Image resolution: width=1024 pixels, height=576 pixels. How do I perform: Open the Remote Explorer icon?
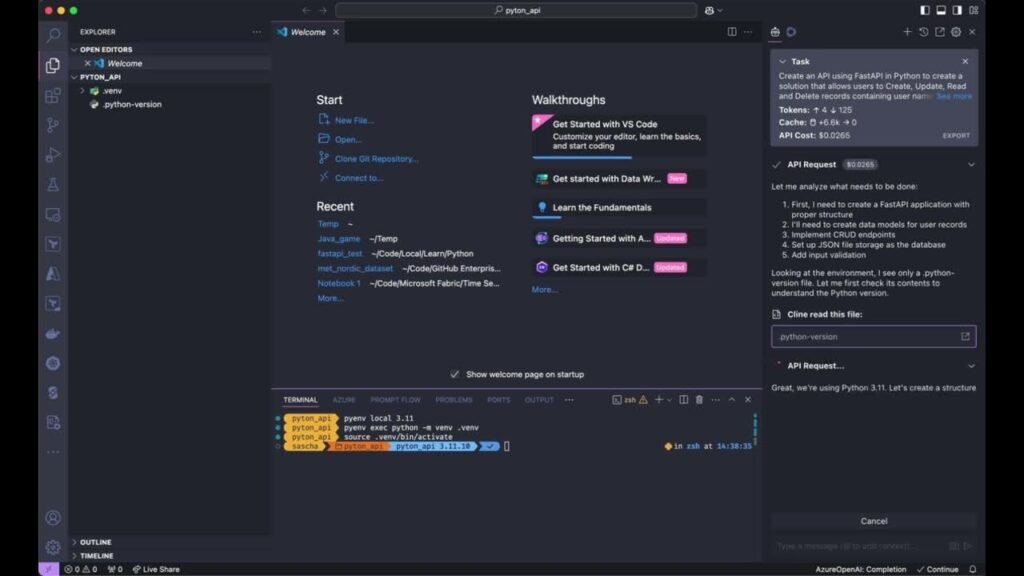(x=53, y=215)
